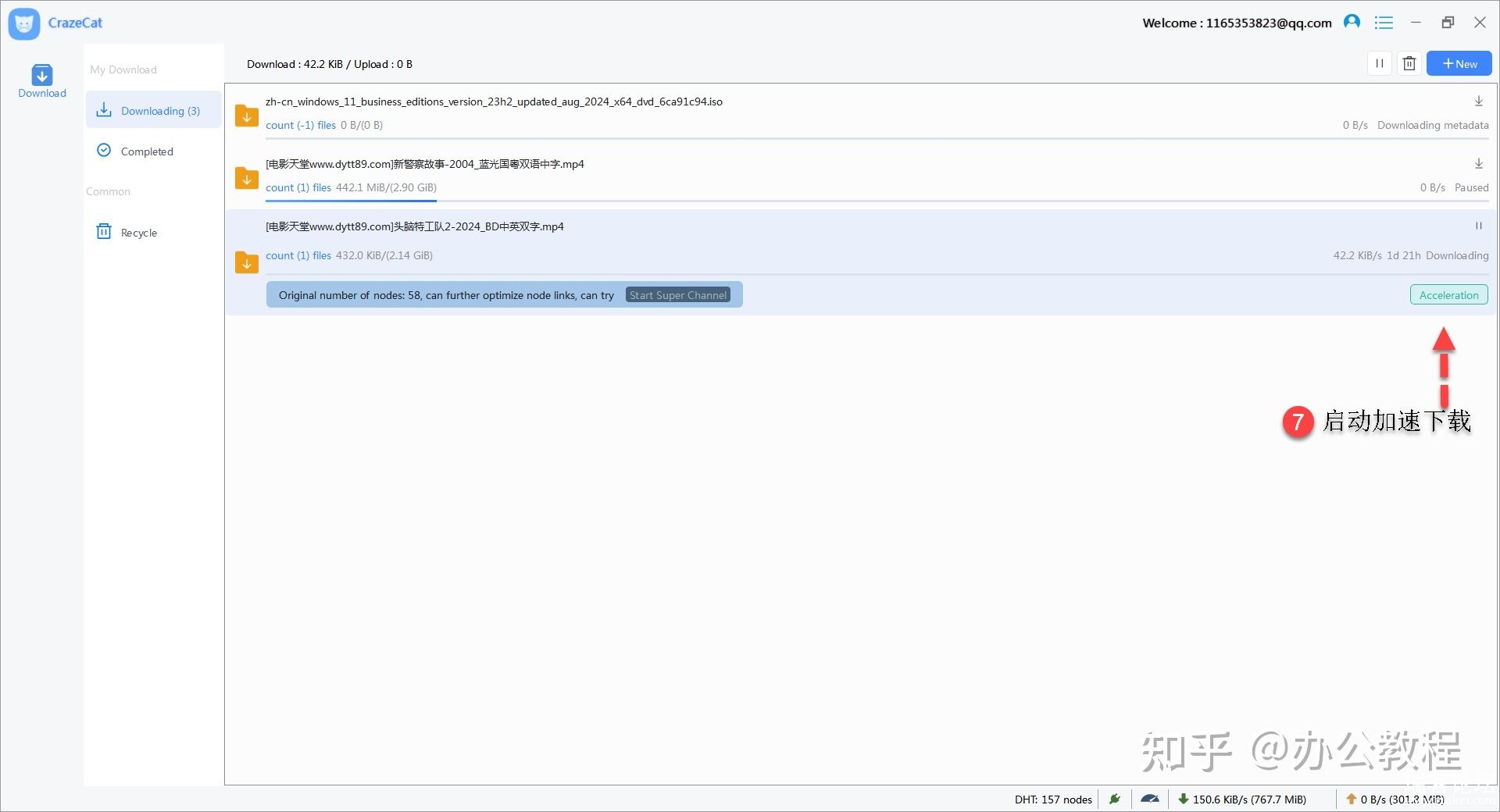Open the Recycle list

click(138, 233)
